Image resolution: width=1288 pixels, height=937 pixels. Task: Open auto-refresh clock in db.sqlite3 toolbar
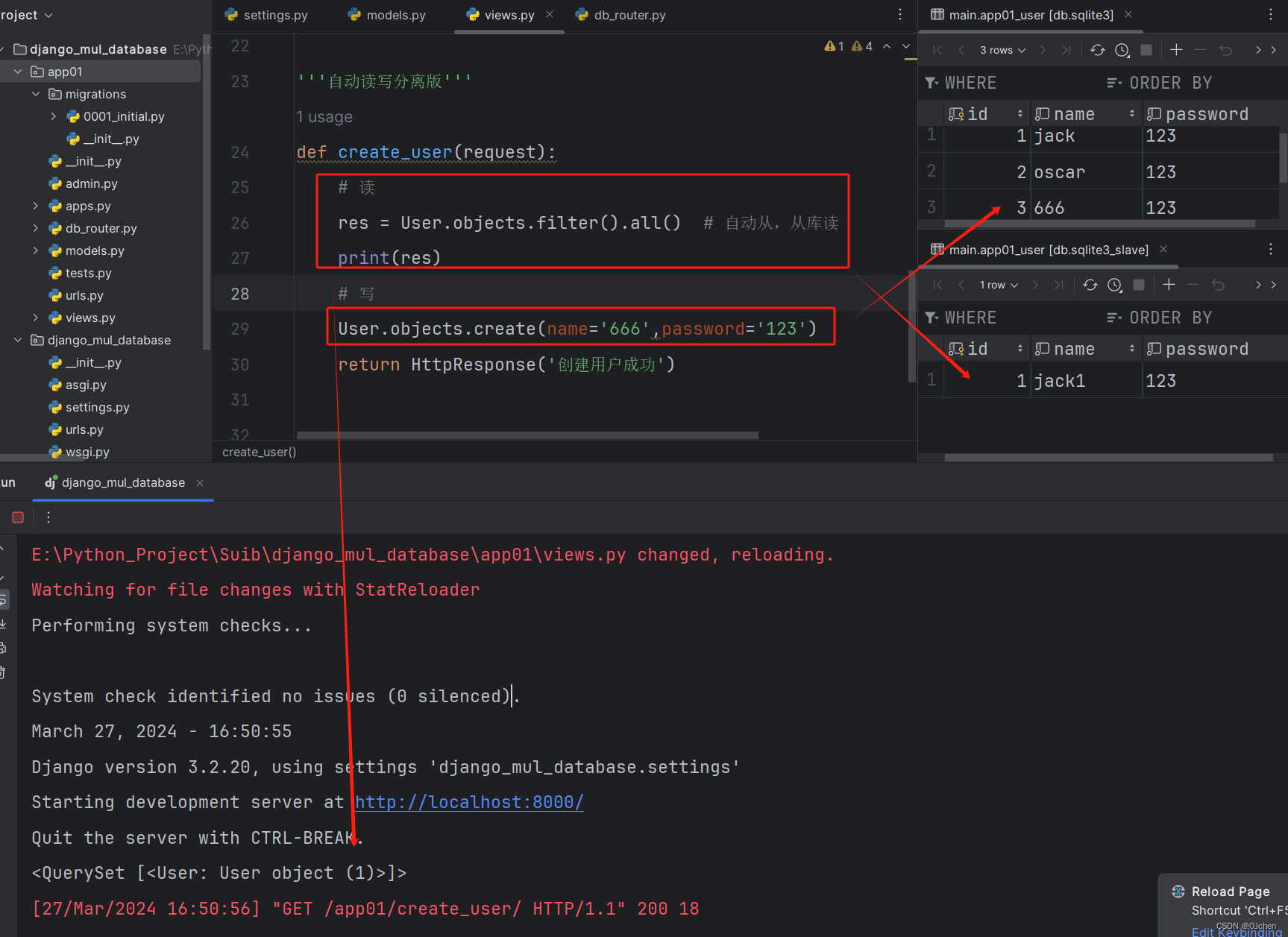[x=1122, y=50]
